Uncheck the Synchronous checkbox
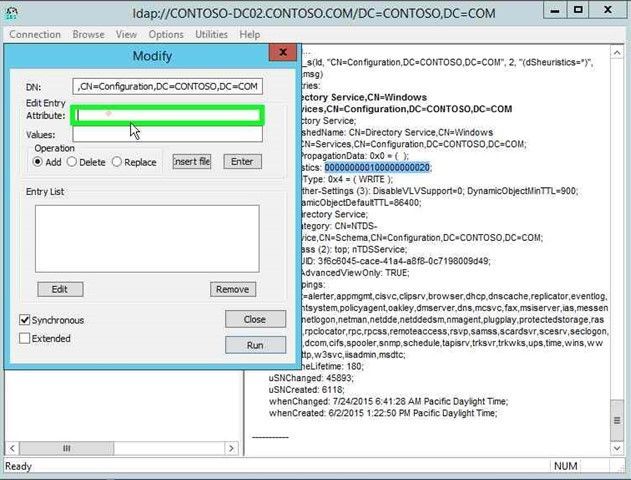The width and height of the screenshot is (631, 480). tap(25, 320)
